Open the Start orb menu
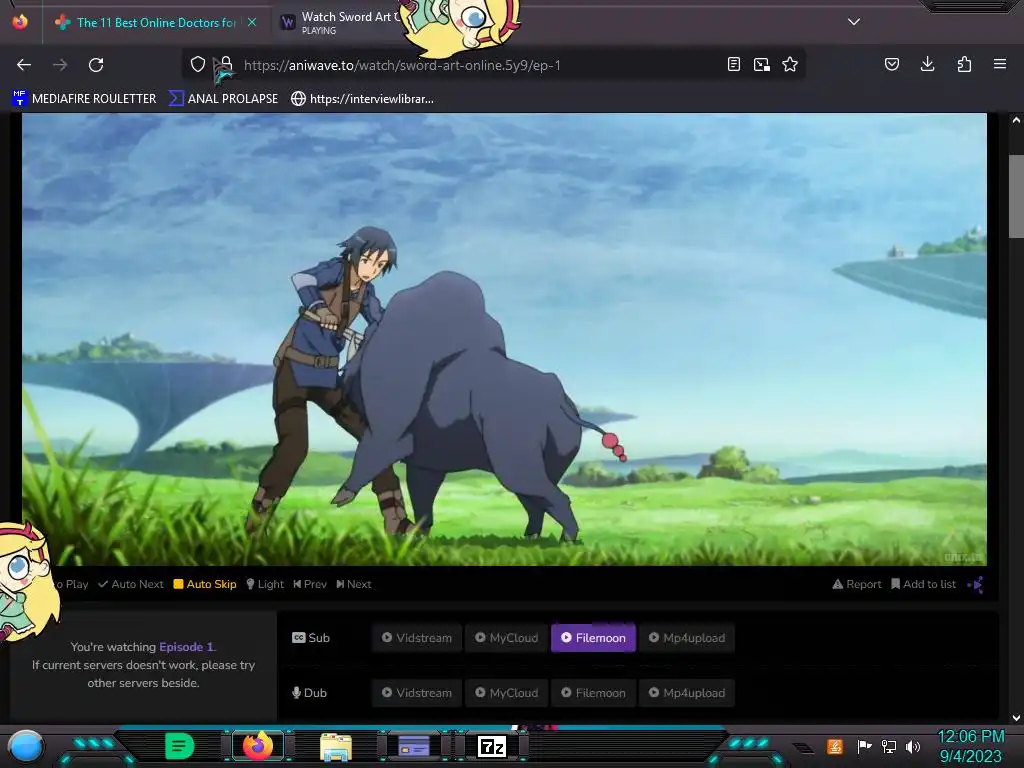 point(25,747)
